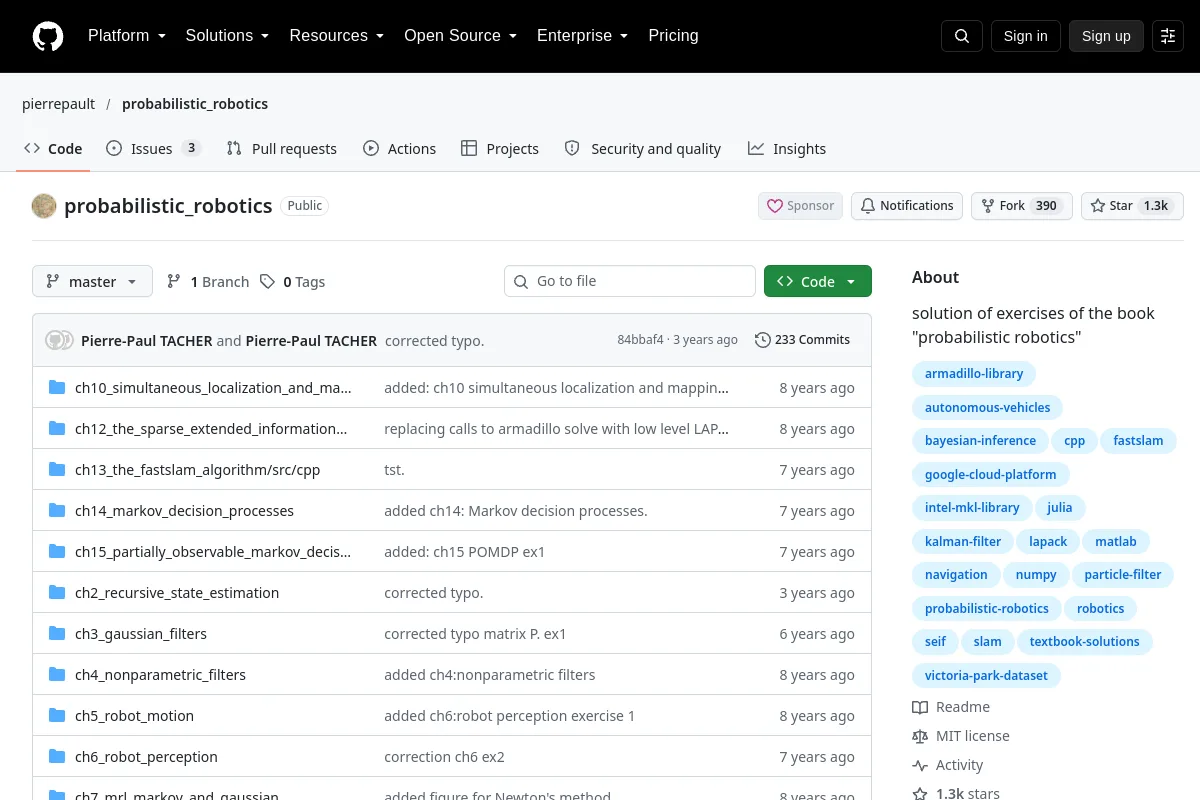The height and width of the screenshot is (800, 1200).
Task: Click folder icon for ch2_recursive_state_estimation
Action: [x=57, y=593]
